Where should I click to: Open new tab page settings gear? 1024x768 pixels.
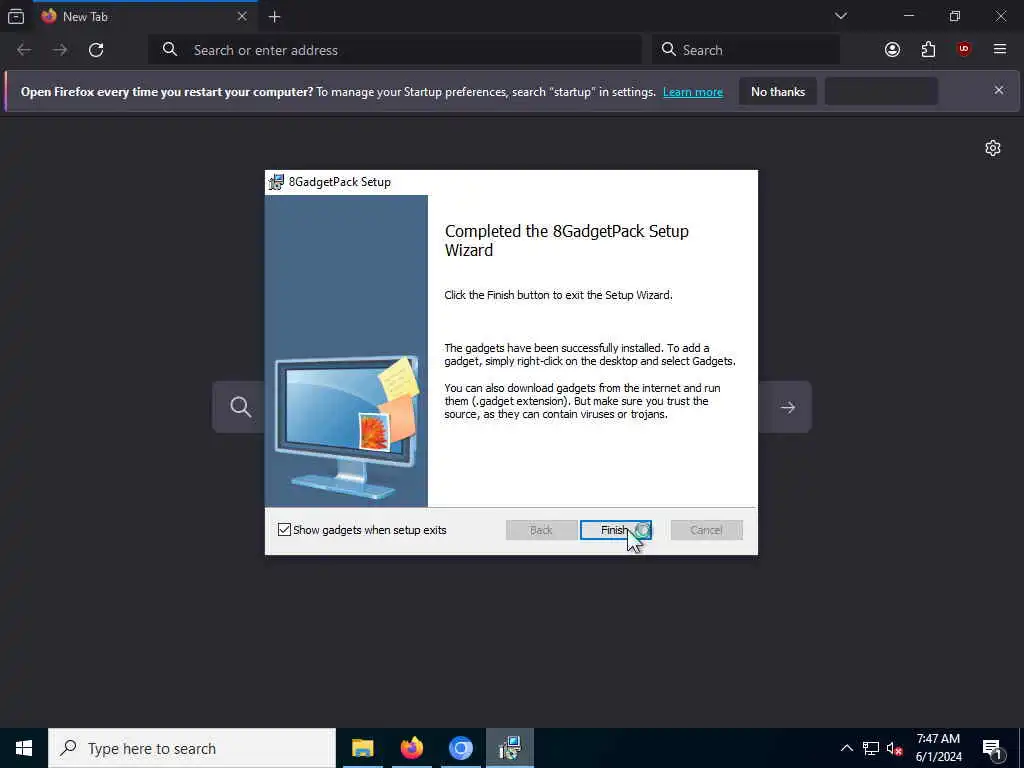tap(993, 148)
